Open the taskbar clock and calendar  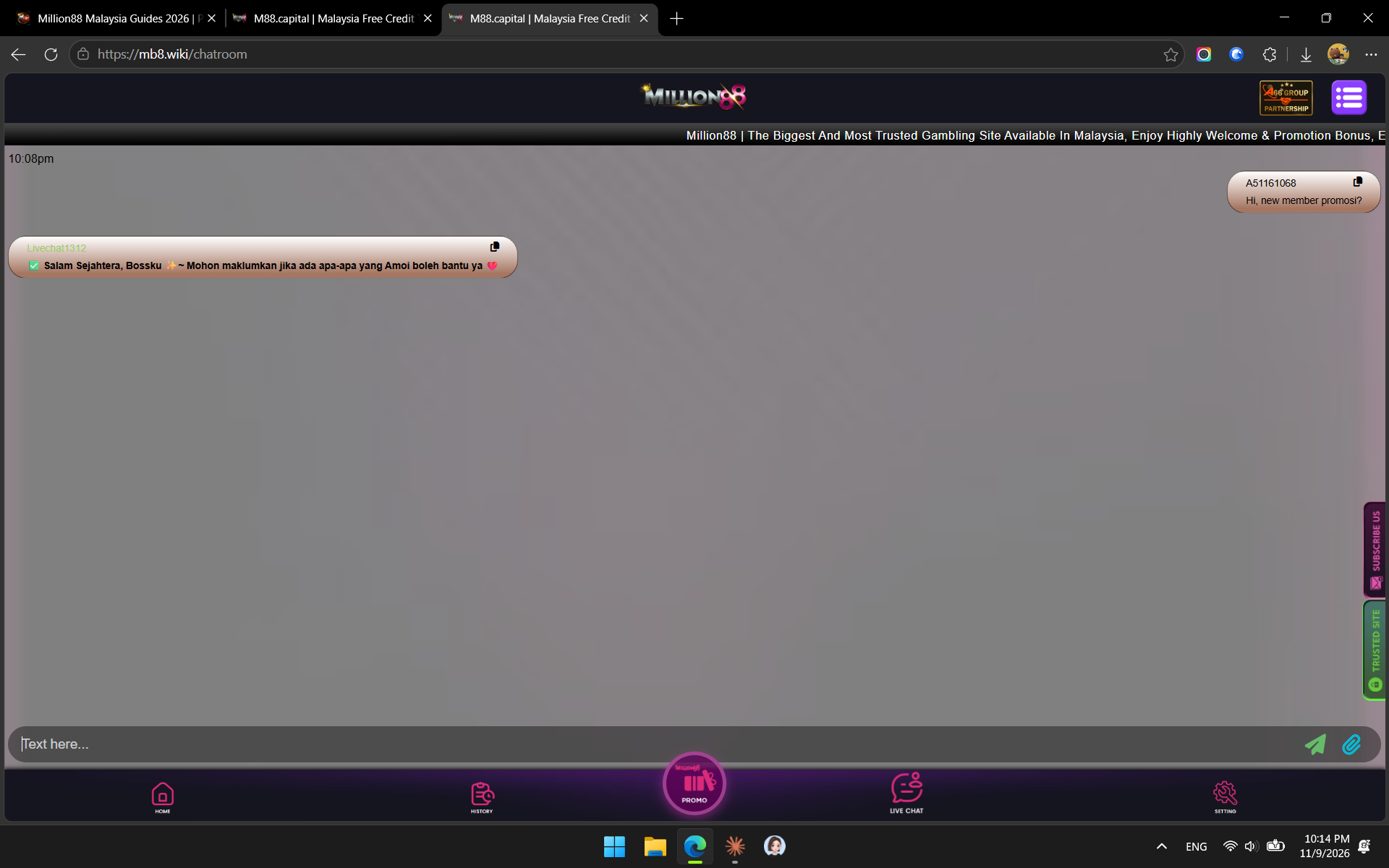[1325, 846]
